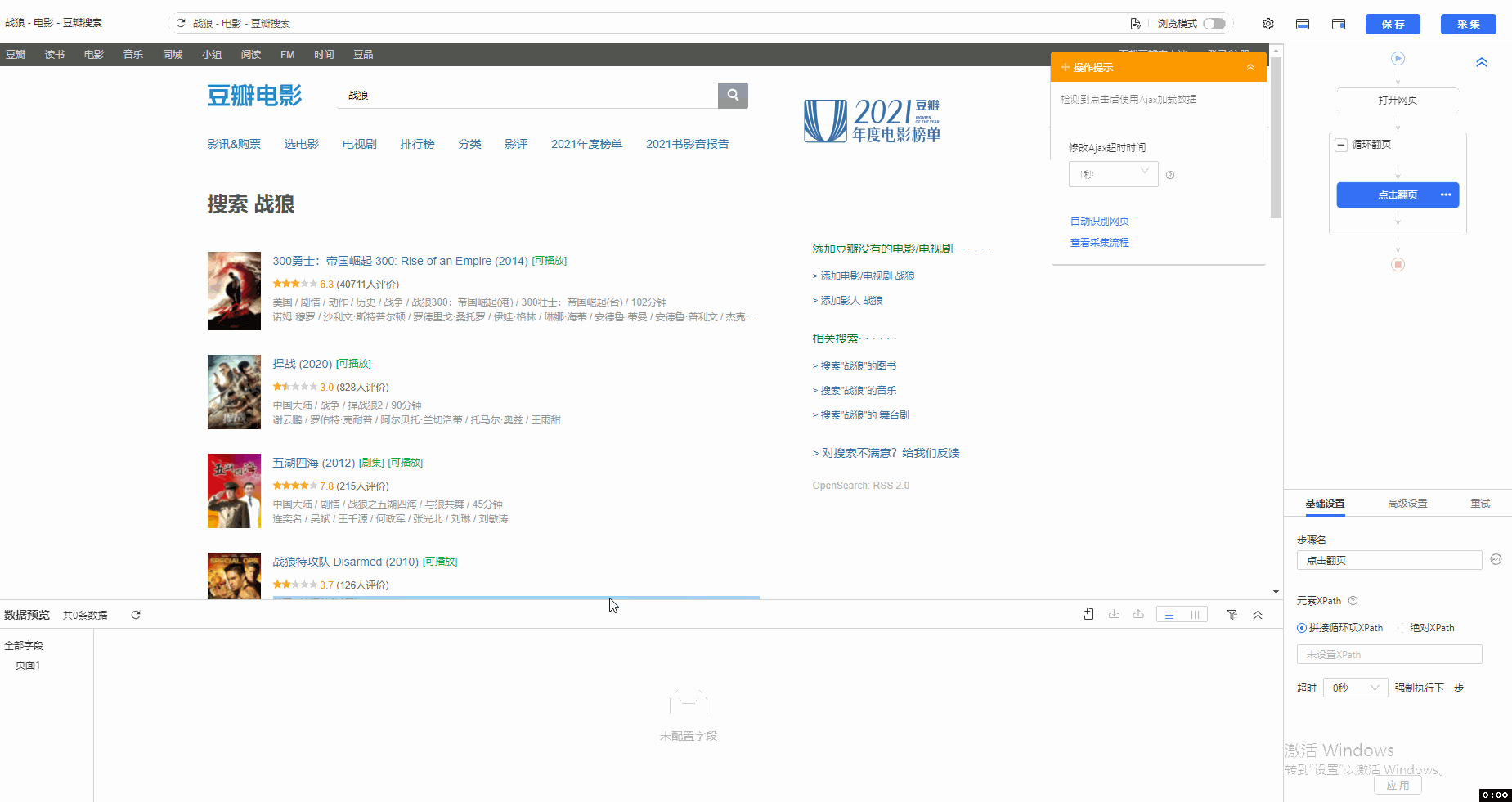The height and width of the screenshot is (802, 1512).
Task: Select 拼接循环项XPath radio option
Action: pyautogui.click(x=1302, y=628)
